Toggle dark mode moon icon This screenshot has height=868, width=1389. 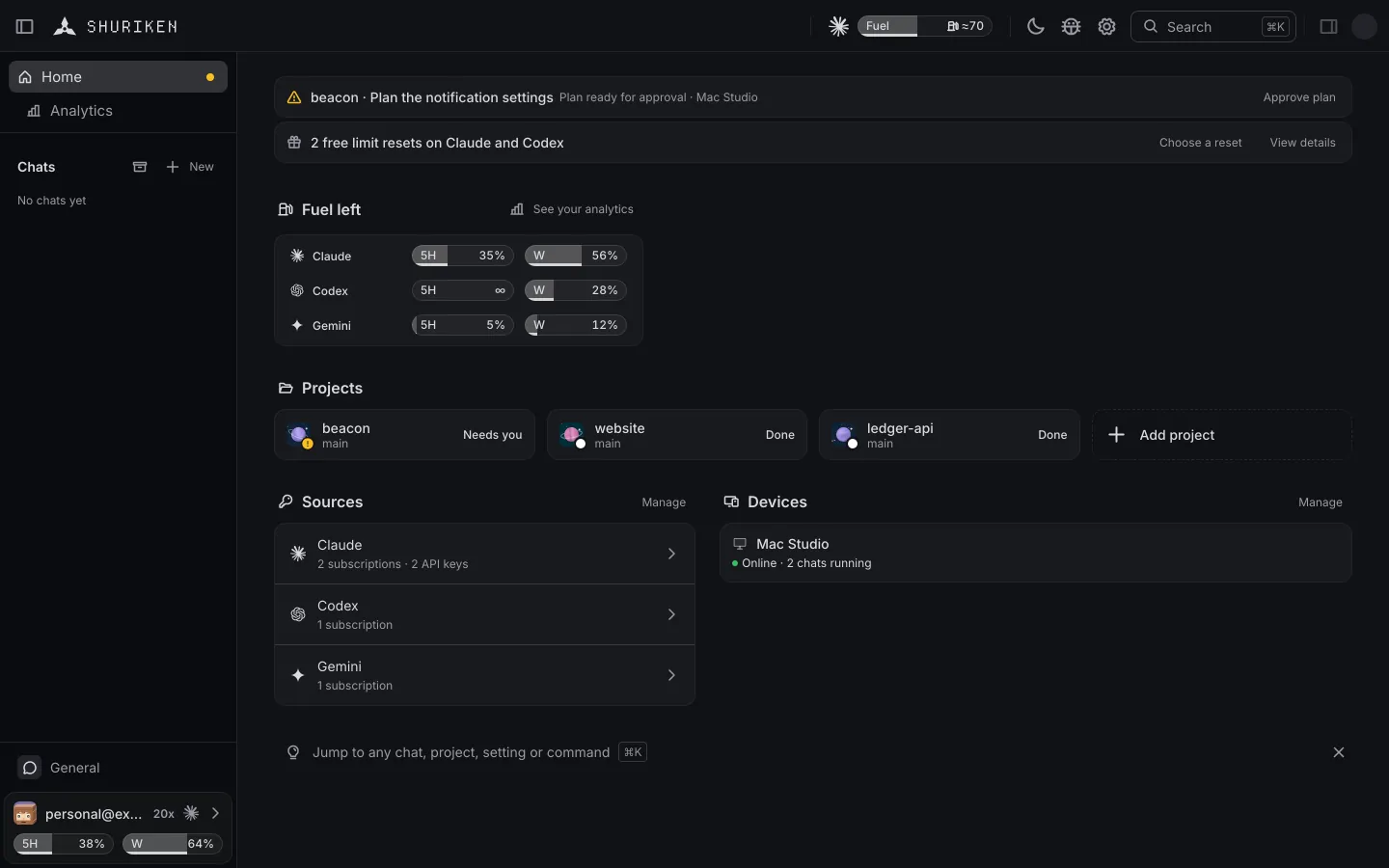[x=1036, y=27]
